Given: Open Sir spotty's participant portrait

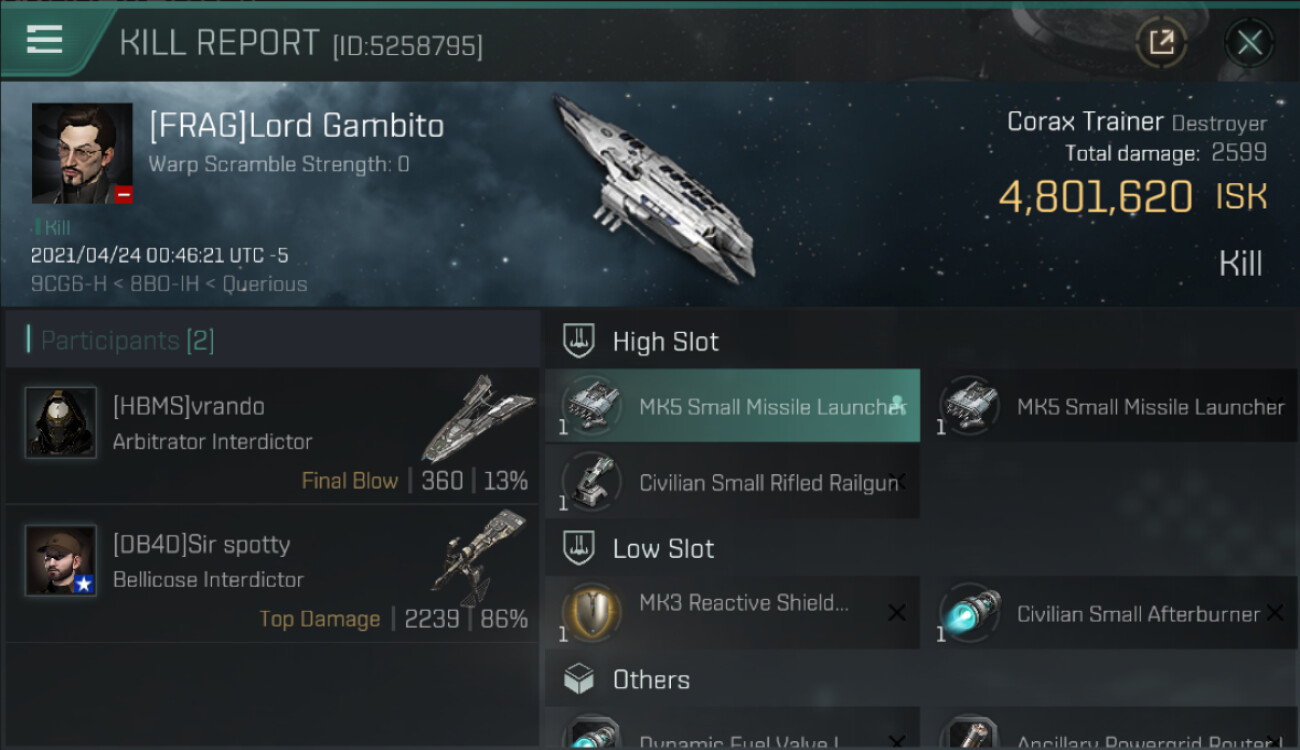Looking at the screenshot, I should click(x=61, y=561).
